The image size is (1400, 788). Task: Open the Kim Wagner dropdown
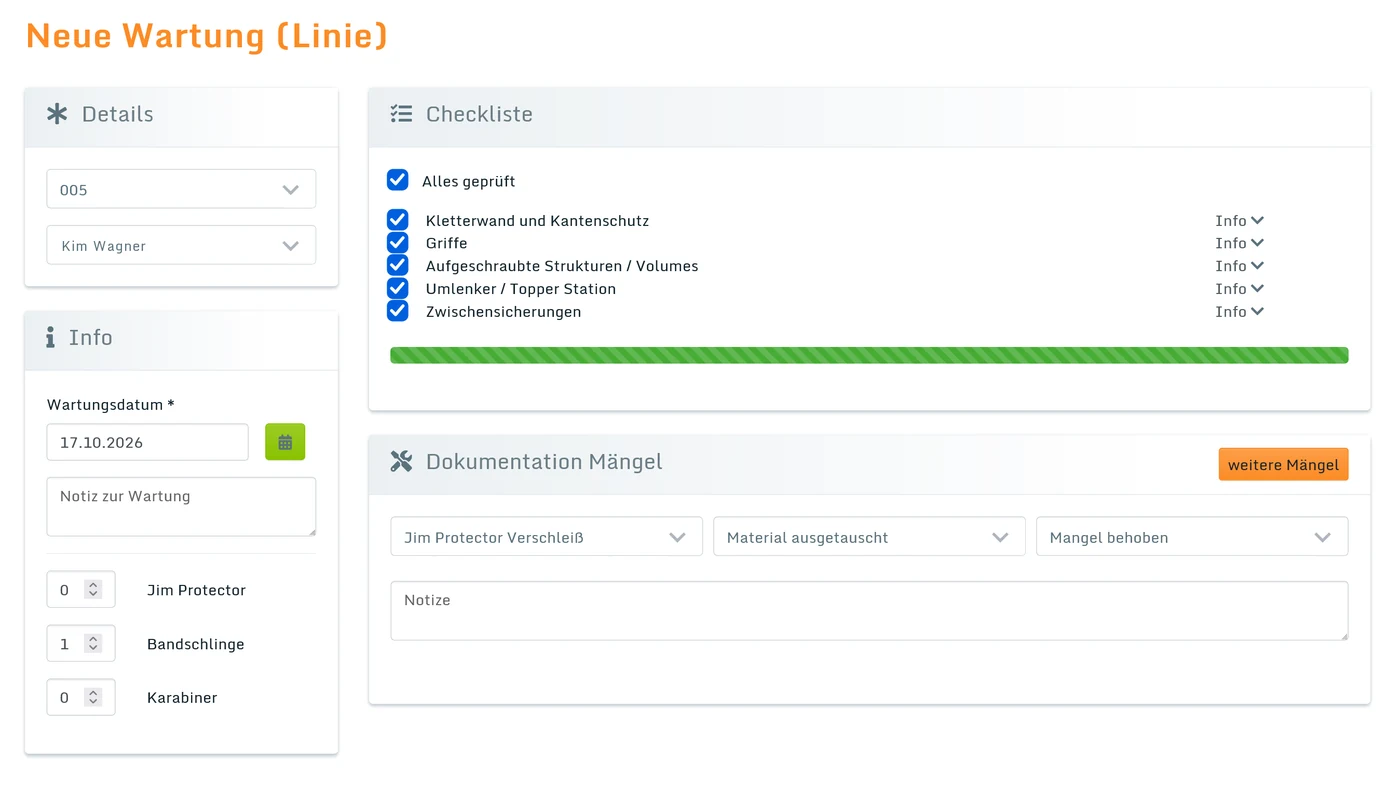(x=181, y=245)
